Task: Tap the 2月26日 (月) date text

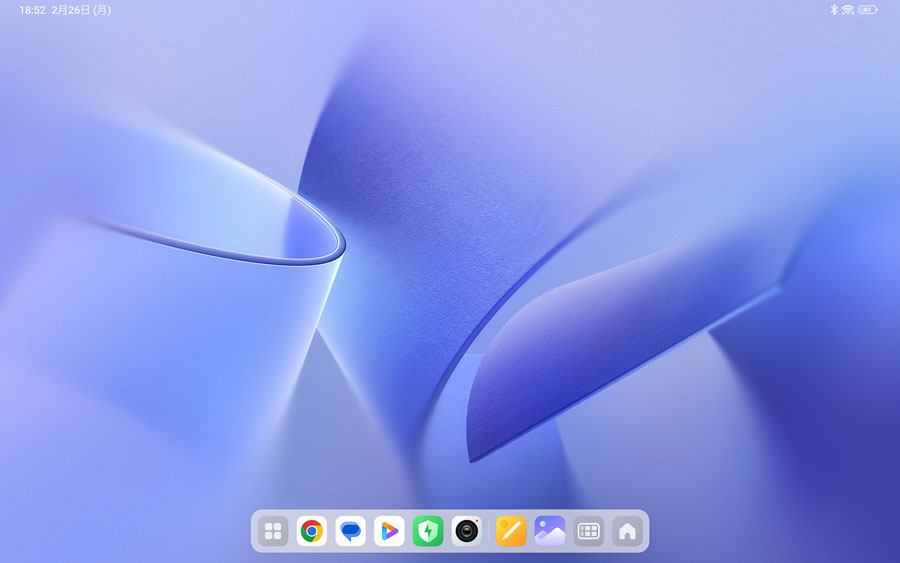Action: click(x=81, y=10)
